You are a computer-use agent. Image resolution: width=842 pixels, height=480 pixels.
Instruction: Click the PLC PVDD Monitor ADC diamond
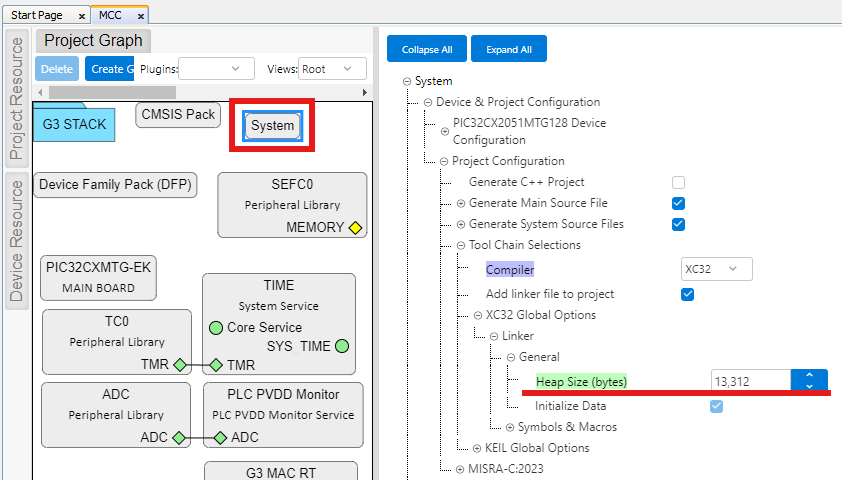[x=220, y=437]
